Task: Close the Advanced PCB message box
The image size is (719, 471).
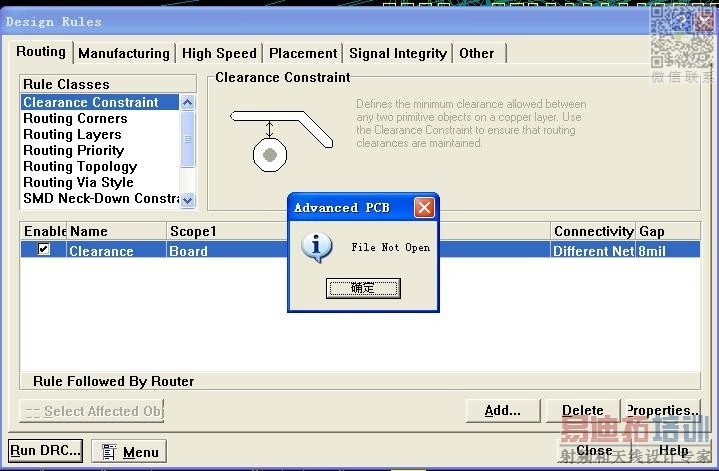Action: pos(424,208)
